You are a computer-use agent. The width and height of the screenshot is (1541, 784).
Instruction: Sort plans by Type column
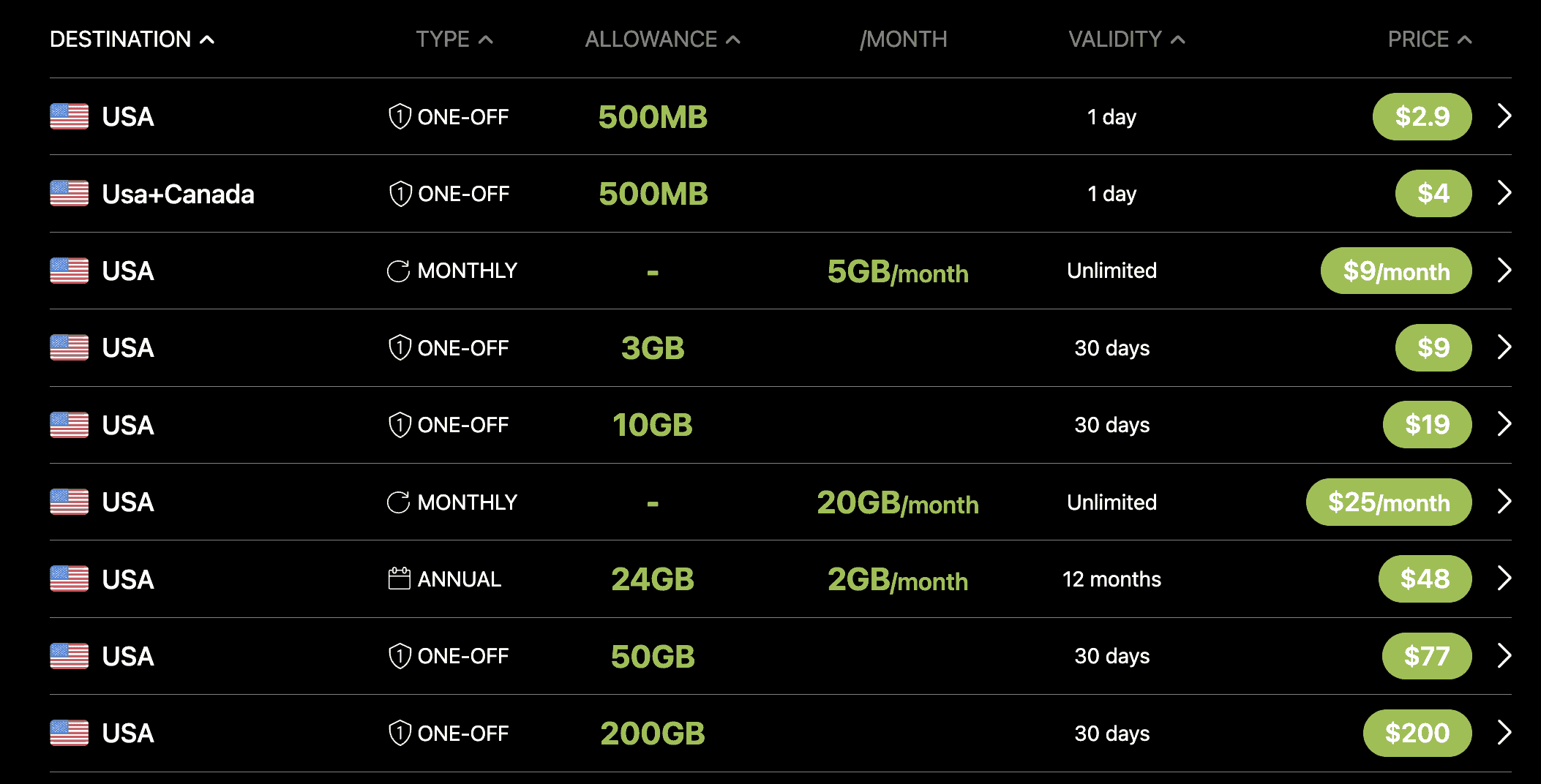click(x=454, y=39)
